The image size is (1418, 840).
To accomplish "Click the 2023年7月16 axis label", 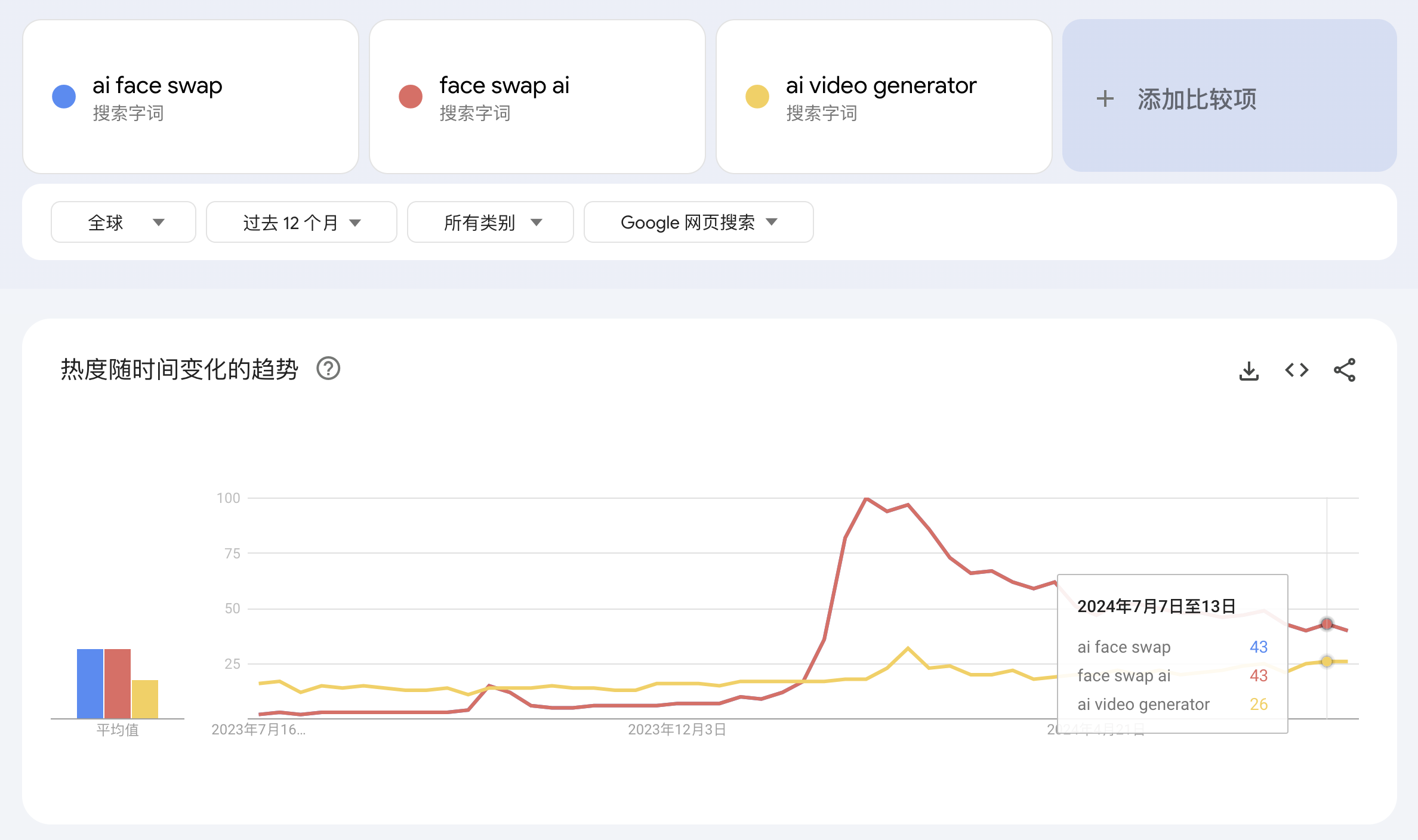I will pyautogui.click(x=258, y=730).
